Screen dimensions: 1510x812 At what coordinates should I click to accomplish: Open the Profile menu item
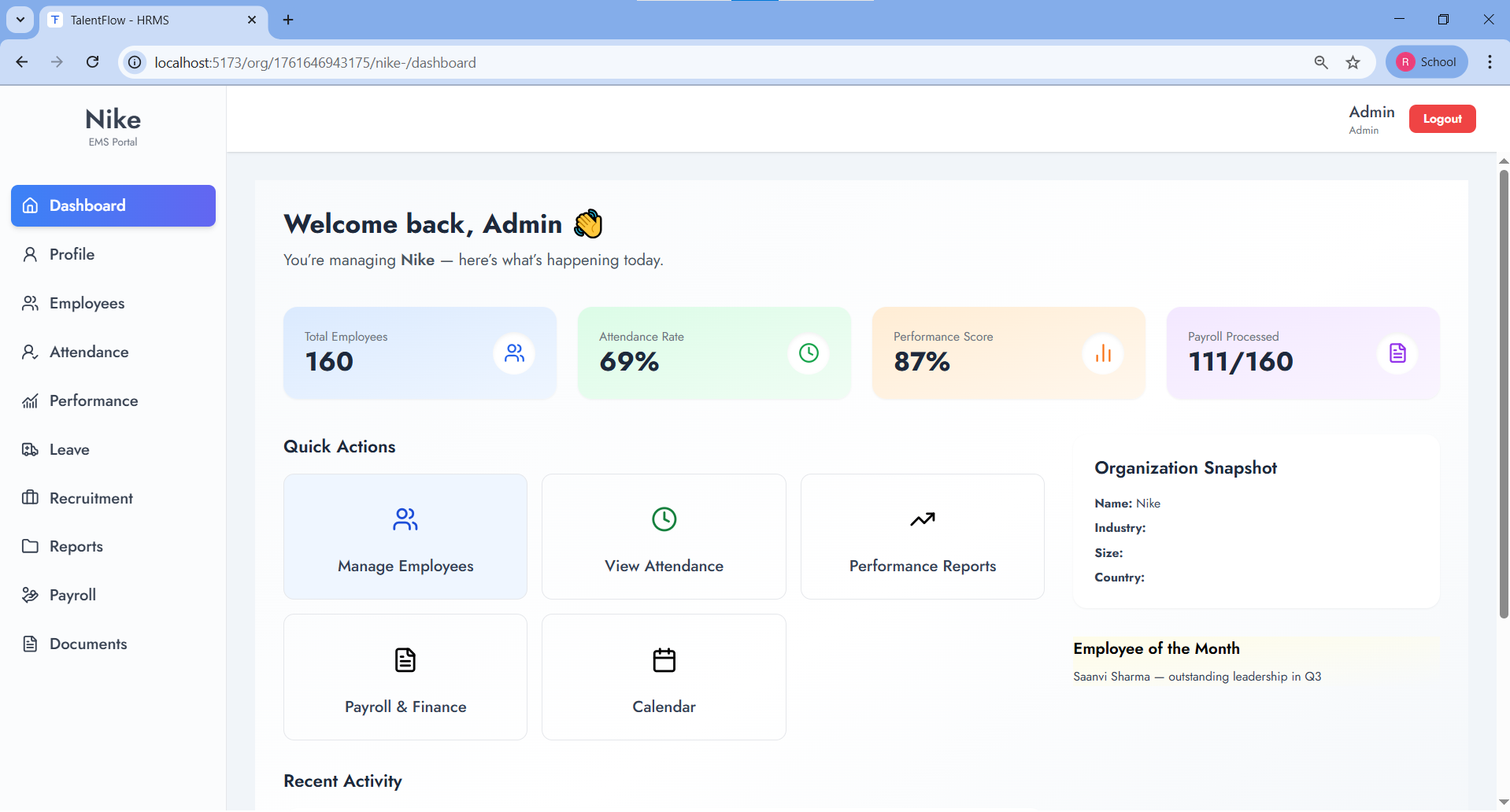coord(113,254)
